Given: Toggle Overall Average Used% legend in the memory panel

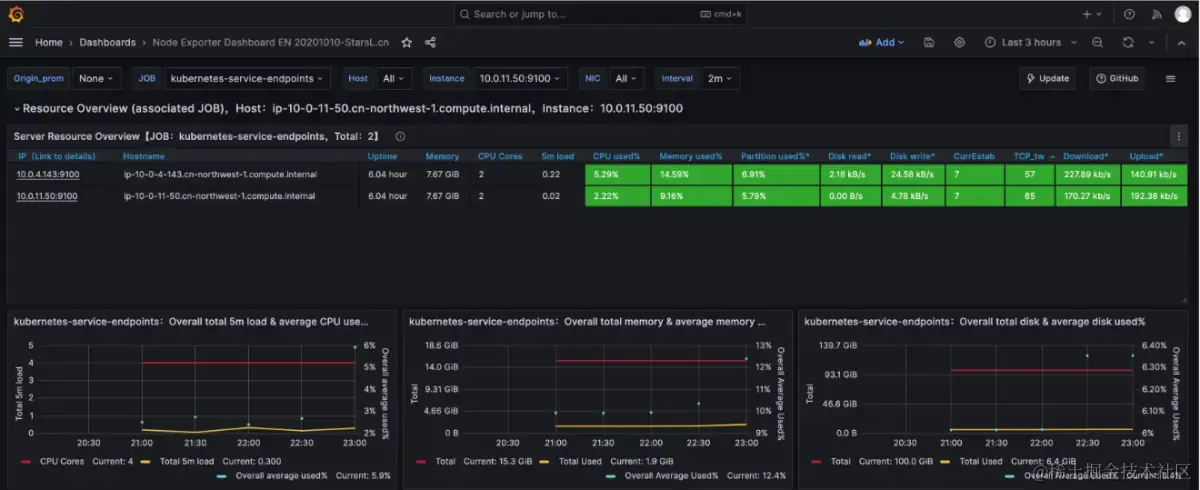Looking at the screenshot, I should pos(672,475).
